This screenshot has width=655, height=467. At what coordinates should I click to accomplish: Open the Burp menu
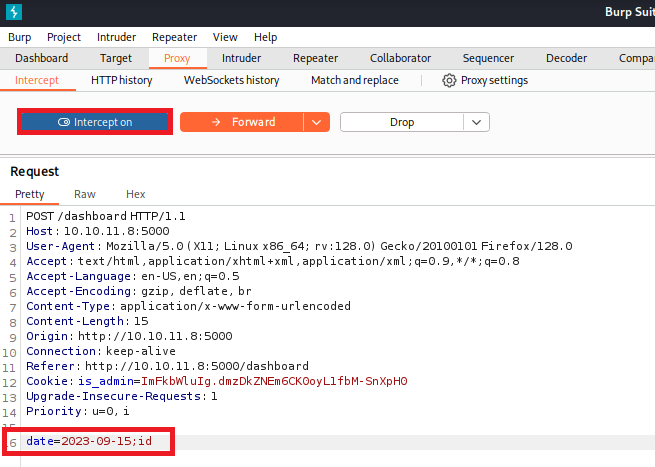tap(20, 37)
